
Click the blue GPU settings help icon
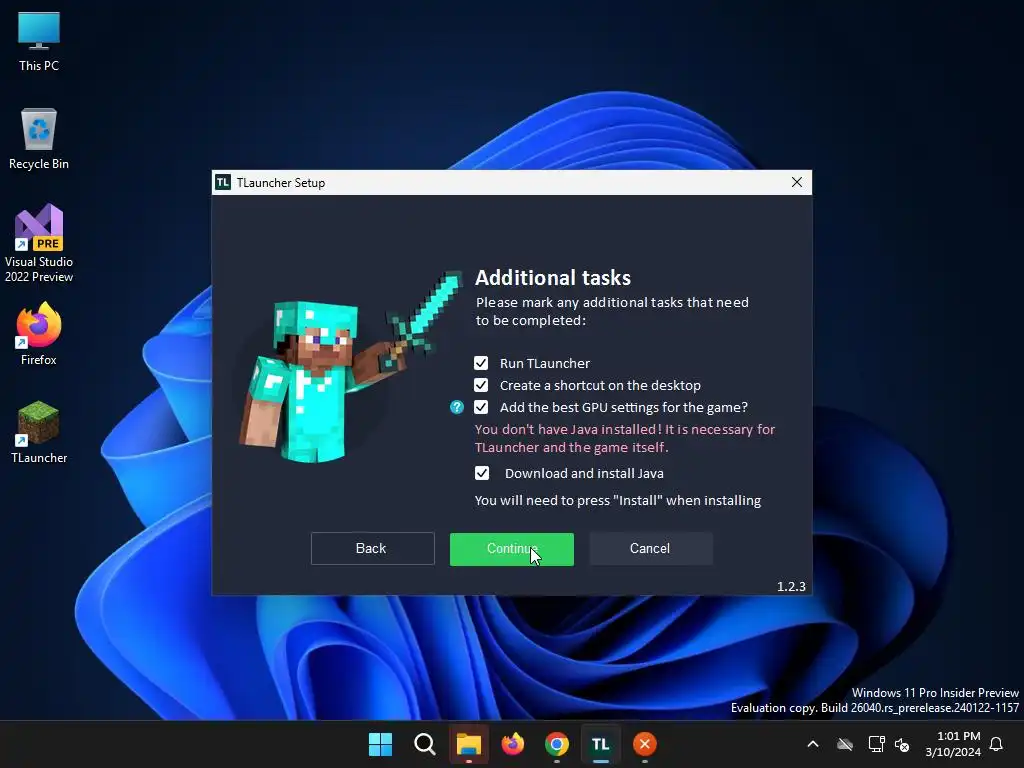pos(456,408)
